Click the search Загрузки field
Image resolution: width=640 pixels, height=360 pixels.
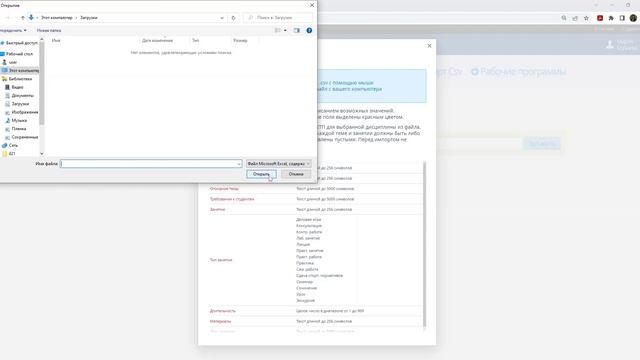pos(278,18)
